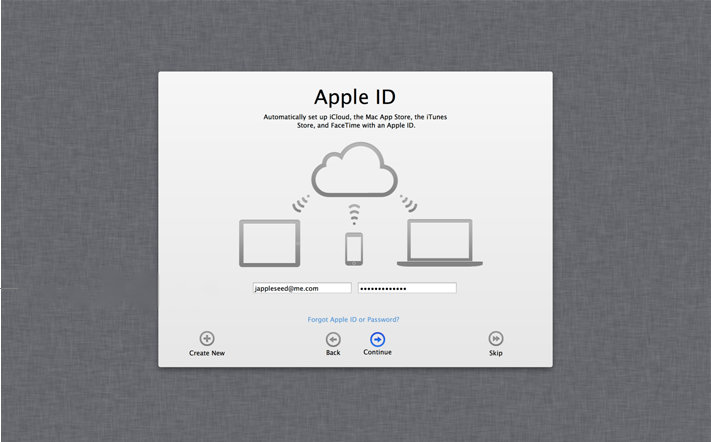Click the Back label

tap(333, 353)
